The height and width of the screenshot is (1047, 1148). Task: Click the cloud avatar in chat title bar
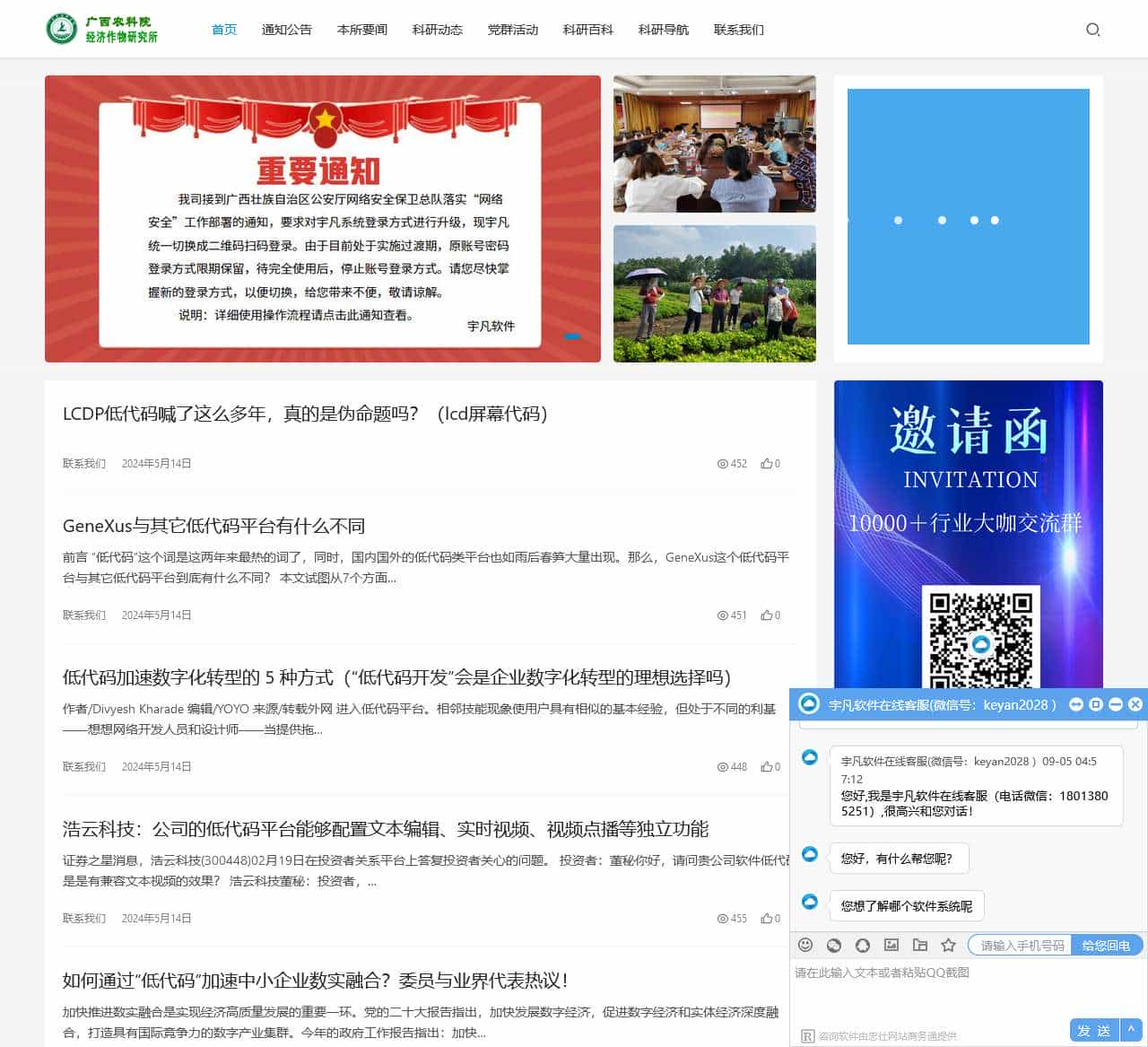click(x=809, y=704)
